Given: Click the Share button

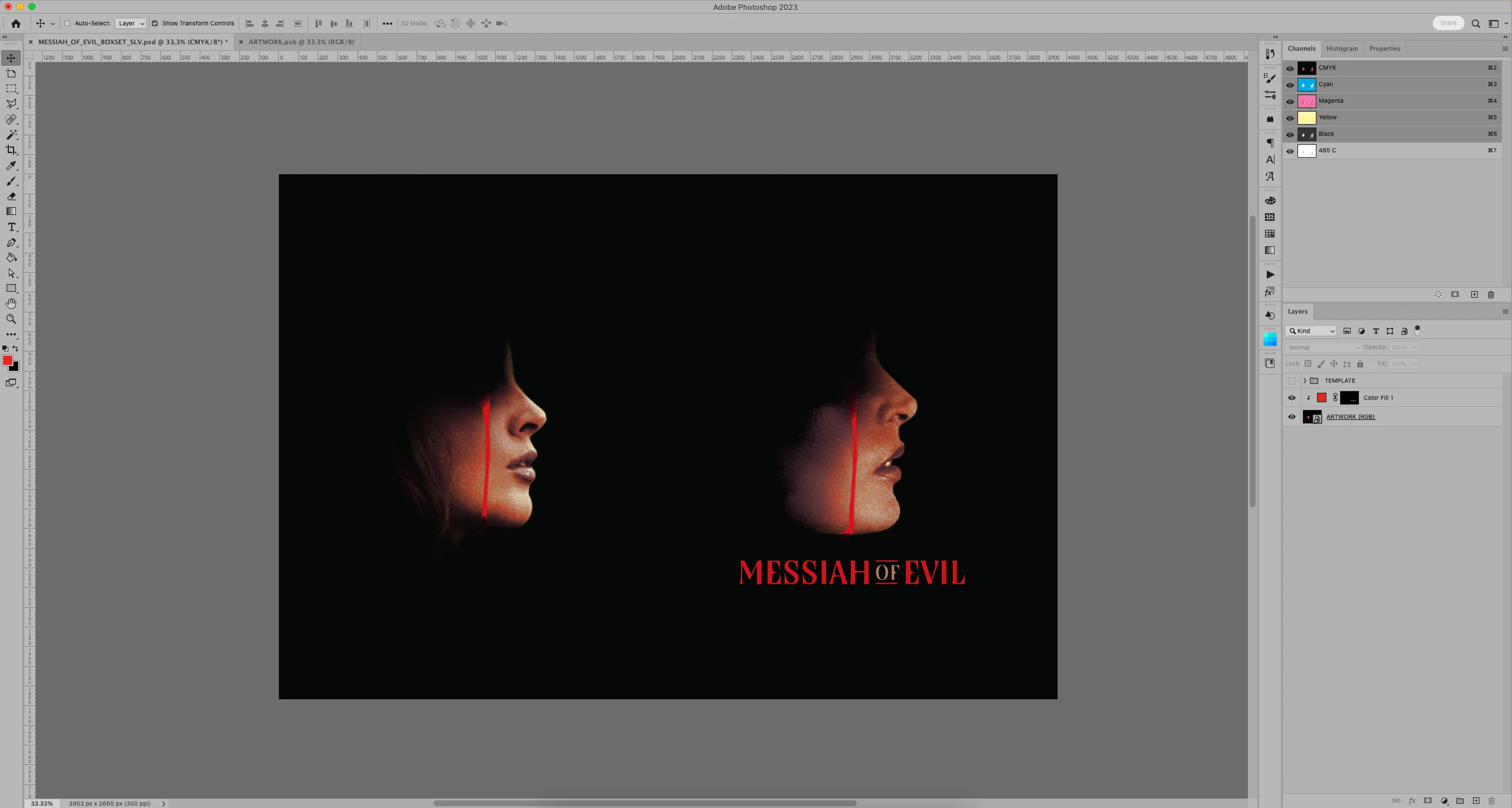Looking at the screenshot, I should point(1448,23).
